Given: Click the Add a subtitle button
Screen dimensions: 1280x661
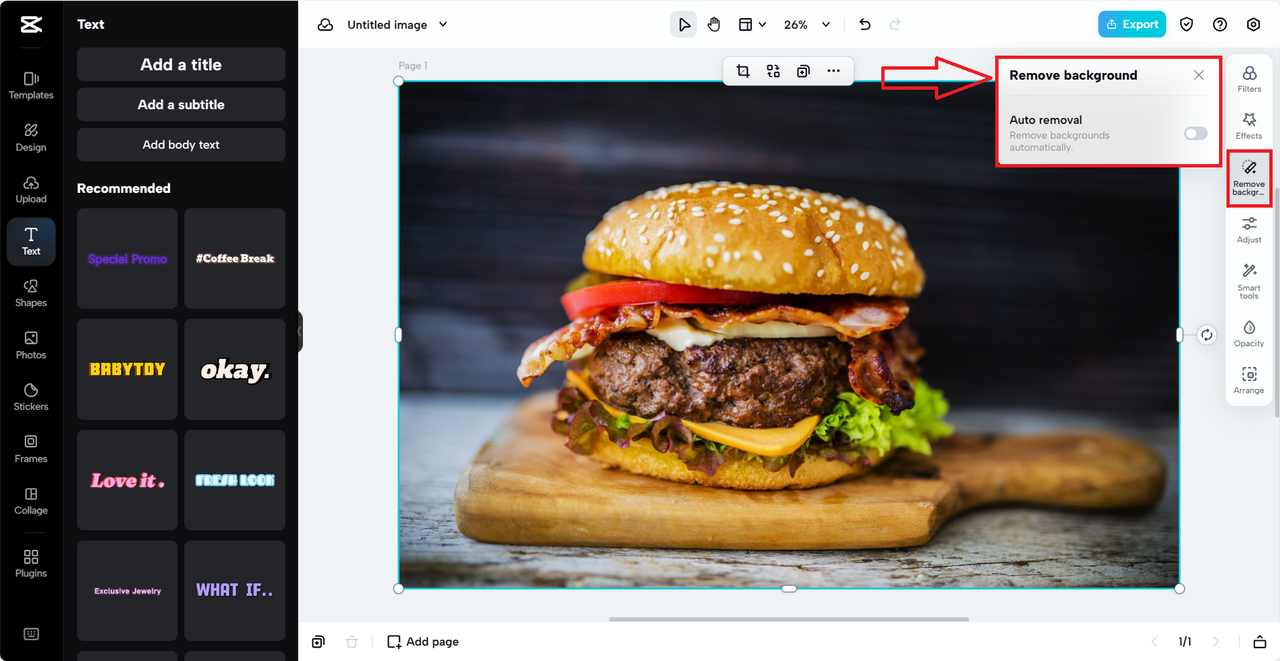Looking at the screenshot, I should [x=181, y=104].
